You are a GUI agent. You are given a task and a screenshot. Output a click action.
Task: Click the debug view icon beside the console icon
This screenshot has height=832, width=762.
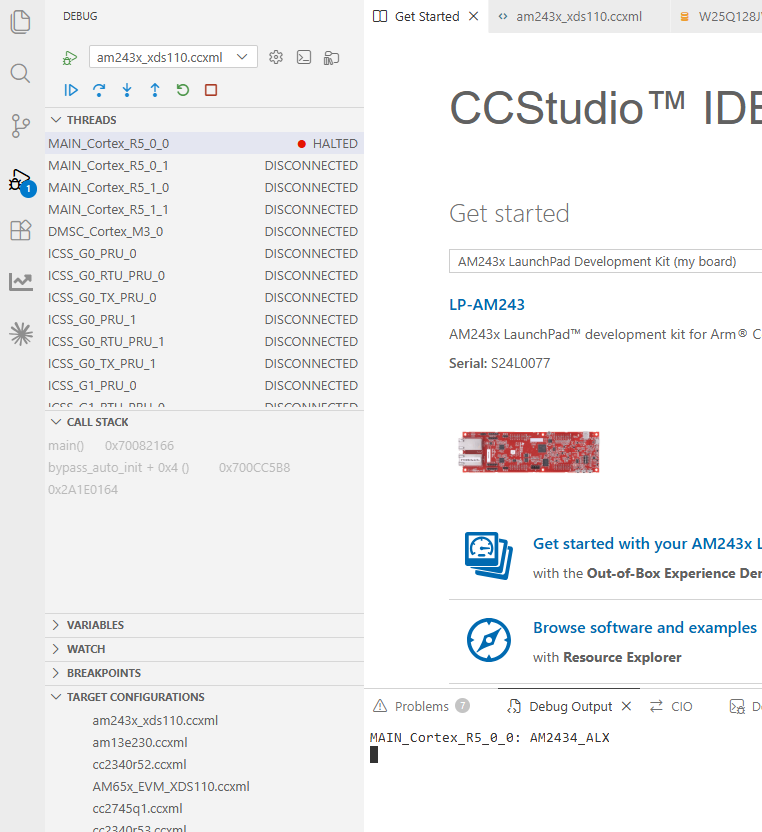pos(332,57)
